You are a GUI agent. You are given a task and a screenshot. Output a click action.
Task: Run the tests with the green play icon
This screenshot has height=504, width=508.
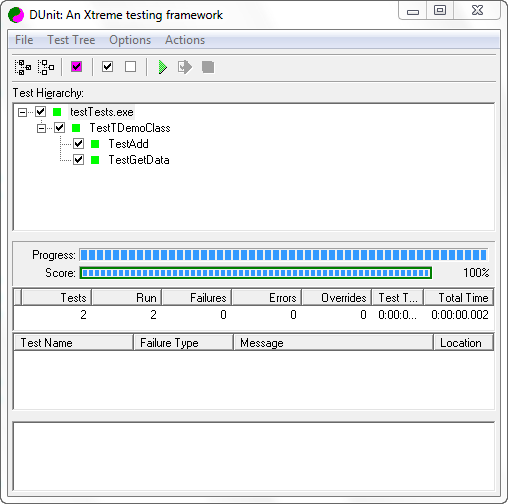162,67
